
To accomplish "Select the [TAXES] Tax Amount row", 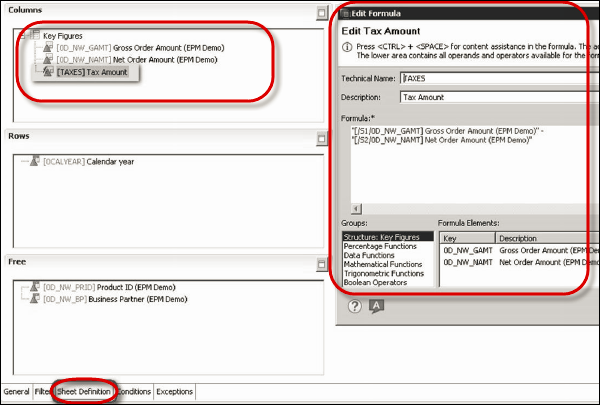I will [x=92, y=72].
